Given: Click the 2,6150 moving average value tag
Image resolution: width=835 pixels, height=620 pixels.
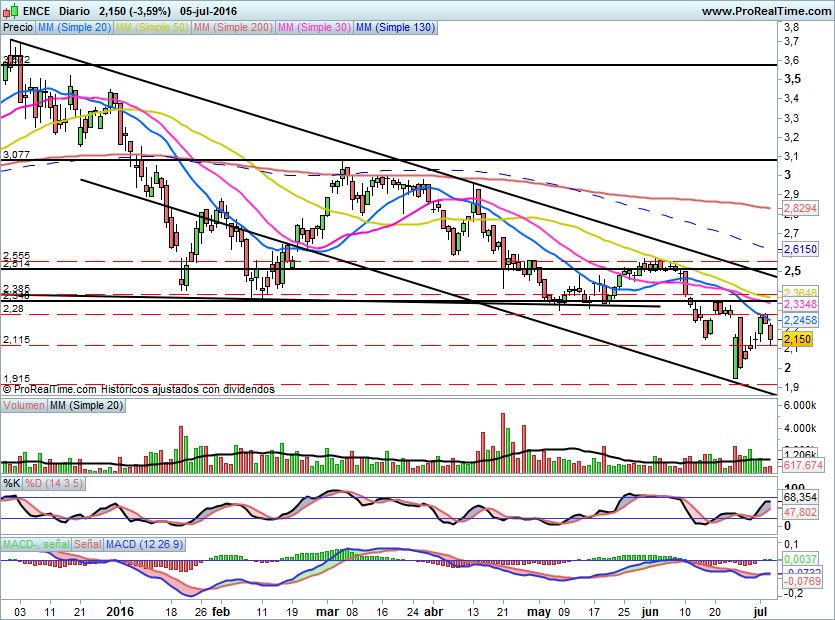Looking at the screenshot, I should click(x=800, y=249).
